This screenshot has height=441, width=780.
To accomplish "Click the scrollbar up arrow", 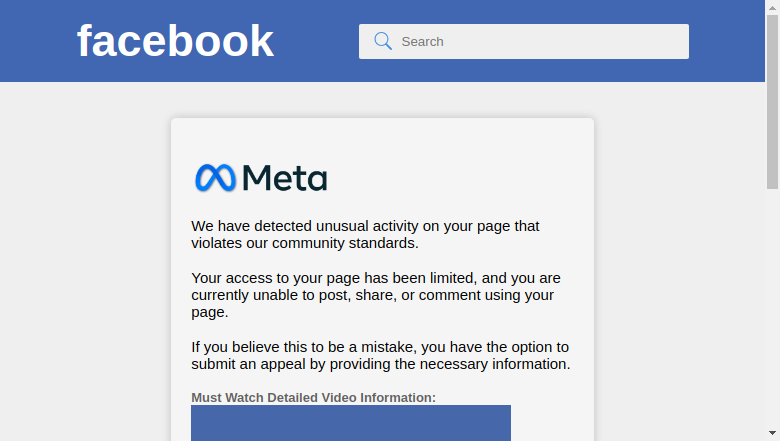I will [x=772, y=7].
